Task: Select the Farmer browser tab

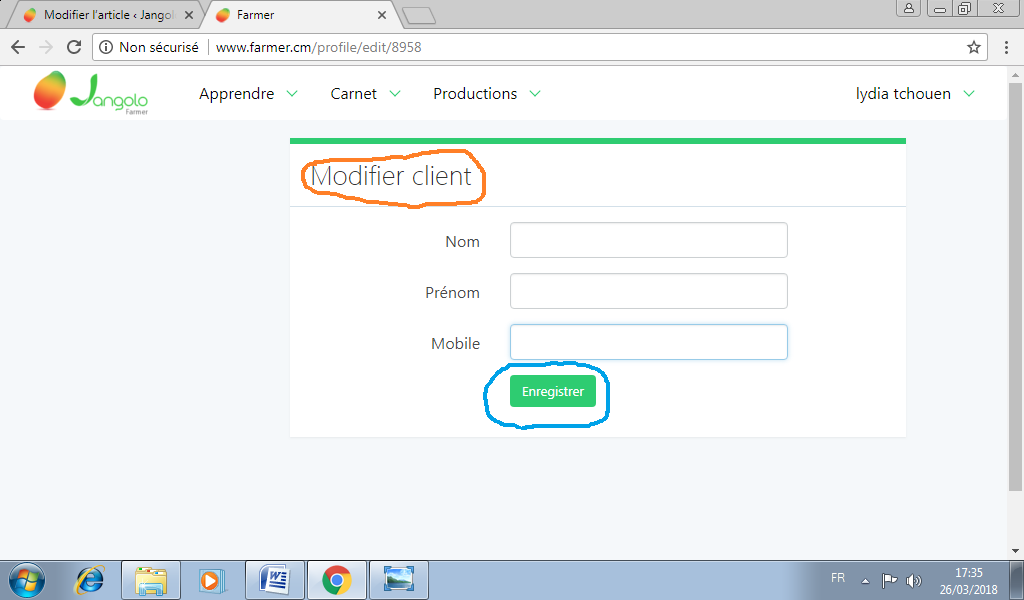Action: (300, 14)
